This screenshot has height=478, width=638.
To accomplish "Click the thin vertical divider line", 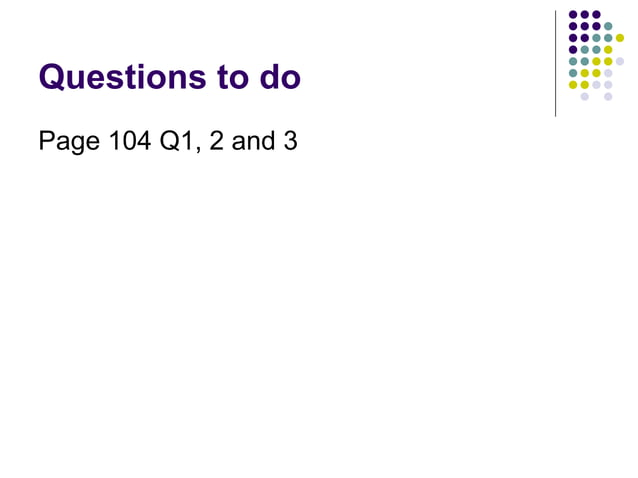I will (x=555, y=63).
